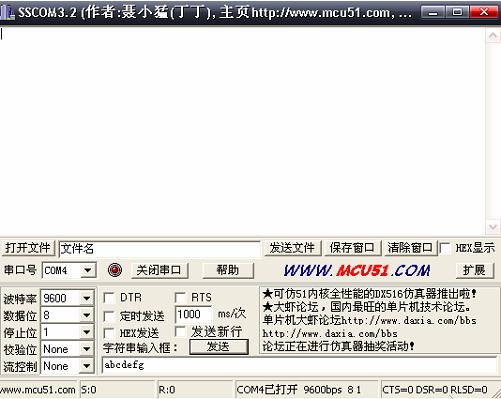The width and height of the screenshot is (501, 399).
Task: Click the 清除窗口 clear window button
Action: tap(410, 248)
